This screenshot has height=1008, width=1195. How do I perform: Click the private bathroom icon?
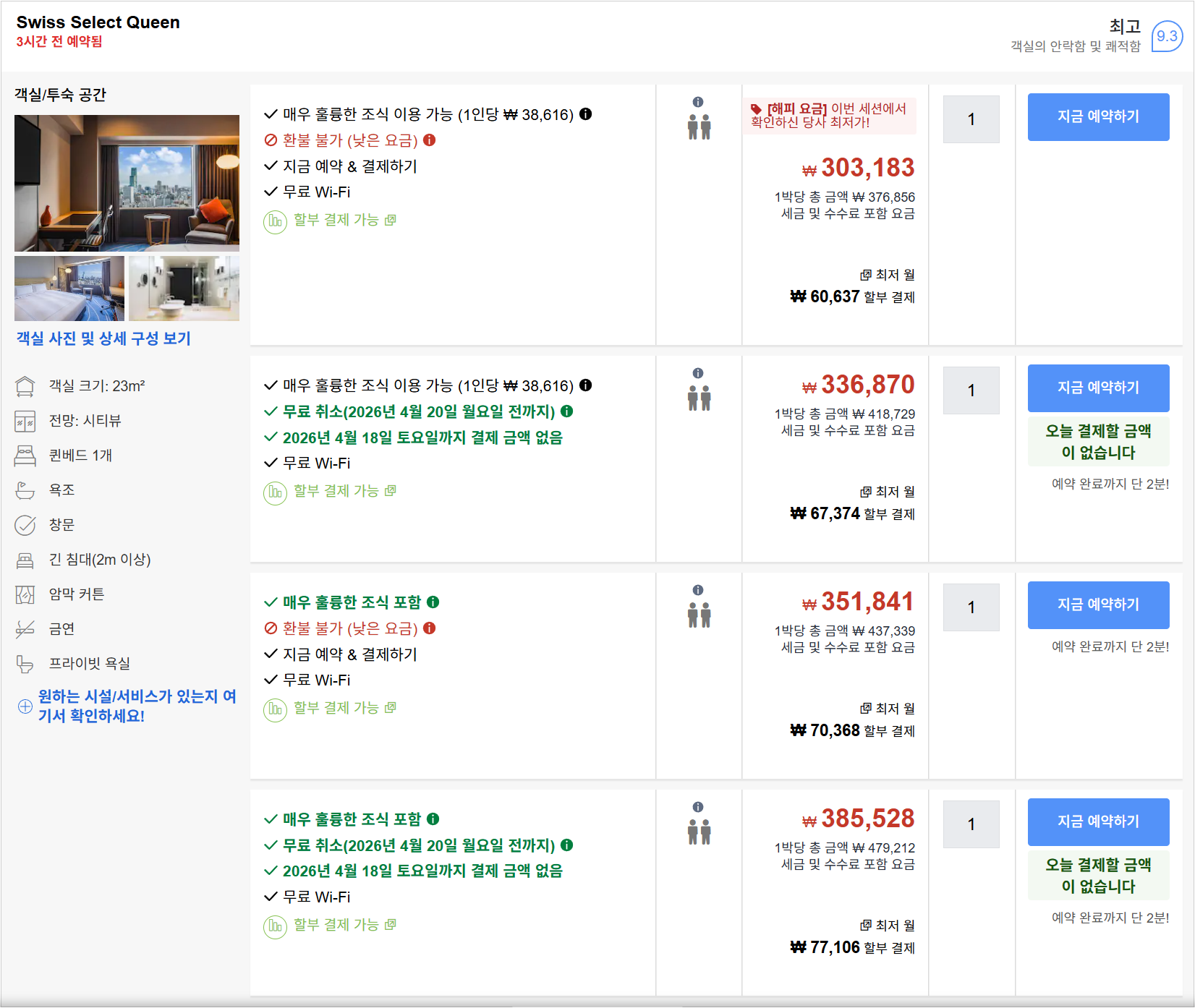click(25, 664)
